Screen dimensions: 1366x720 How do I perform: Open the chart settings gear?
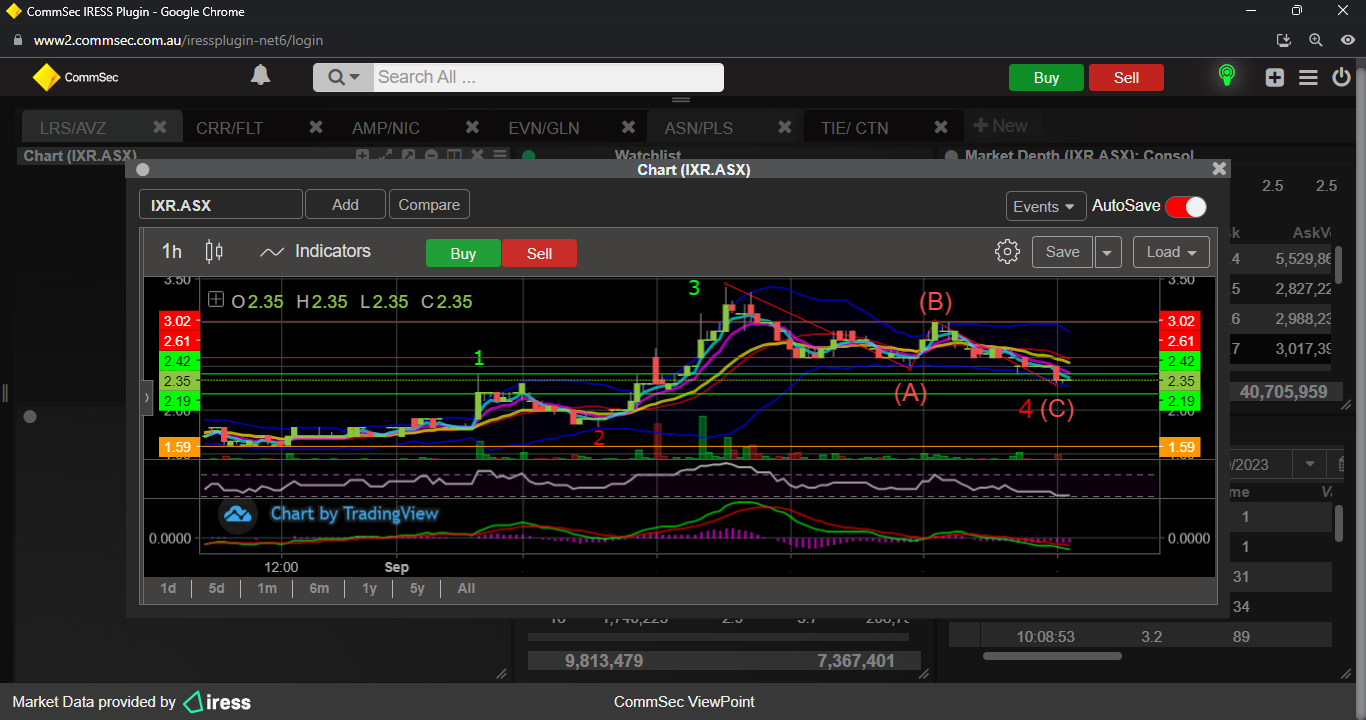(x=1007, y=251)
